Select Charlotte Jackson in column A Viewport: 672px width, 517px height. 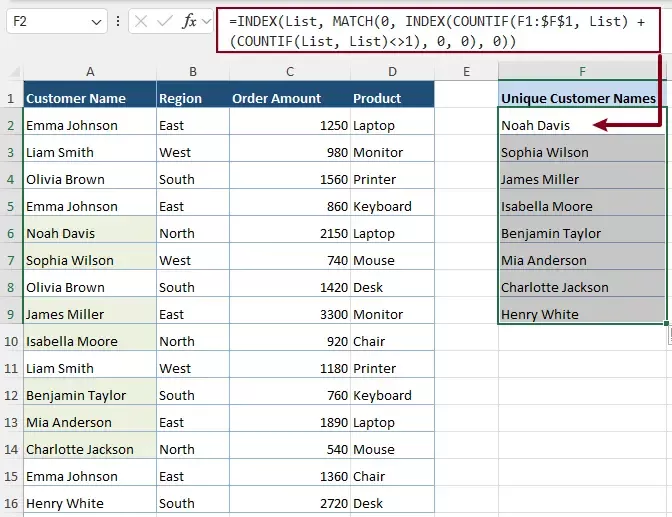pos(90,445)
